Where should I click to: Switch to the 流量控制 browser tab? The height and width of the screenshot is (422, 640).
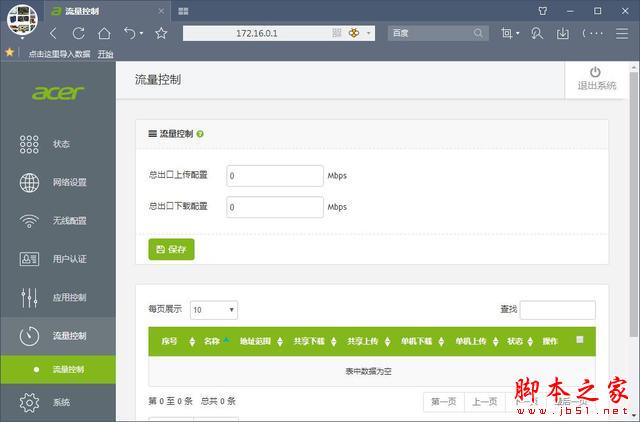coord(107,11)
